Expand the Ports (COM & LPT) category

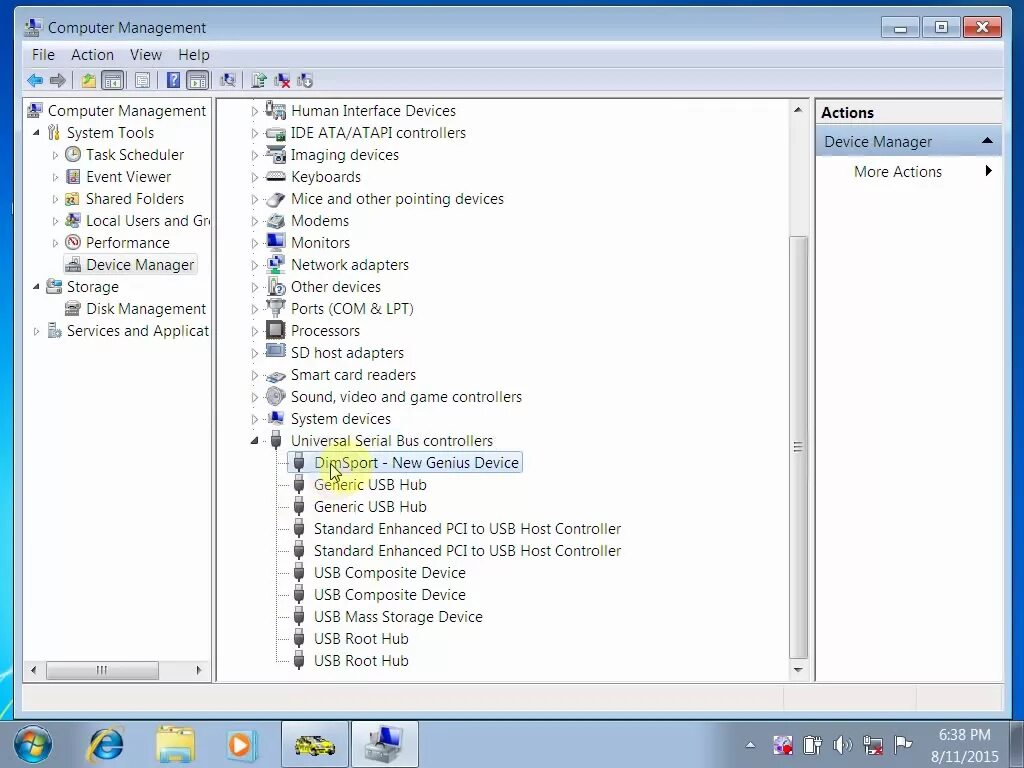tap(255, 309)
